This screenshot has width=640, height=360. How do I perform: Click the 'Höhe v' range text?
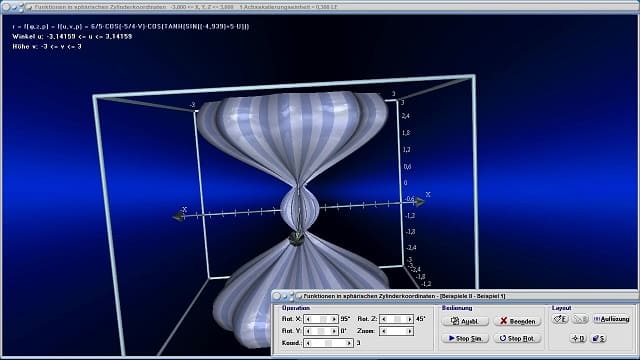click(x=47, y=47)
